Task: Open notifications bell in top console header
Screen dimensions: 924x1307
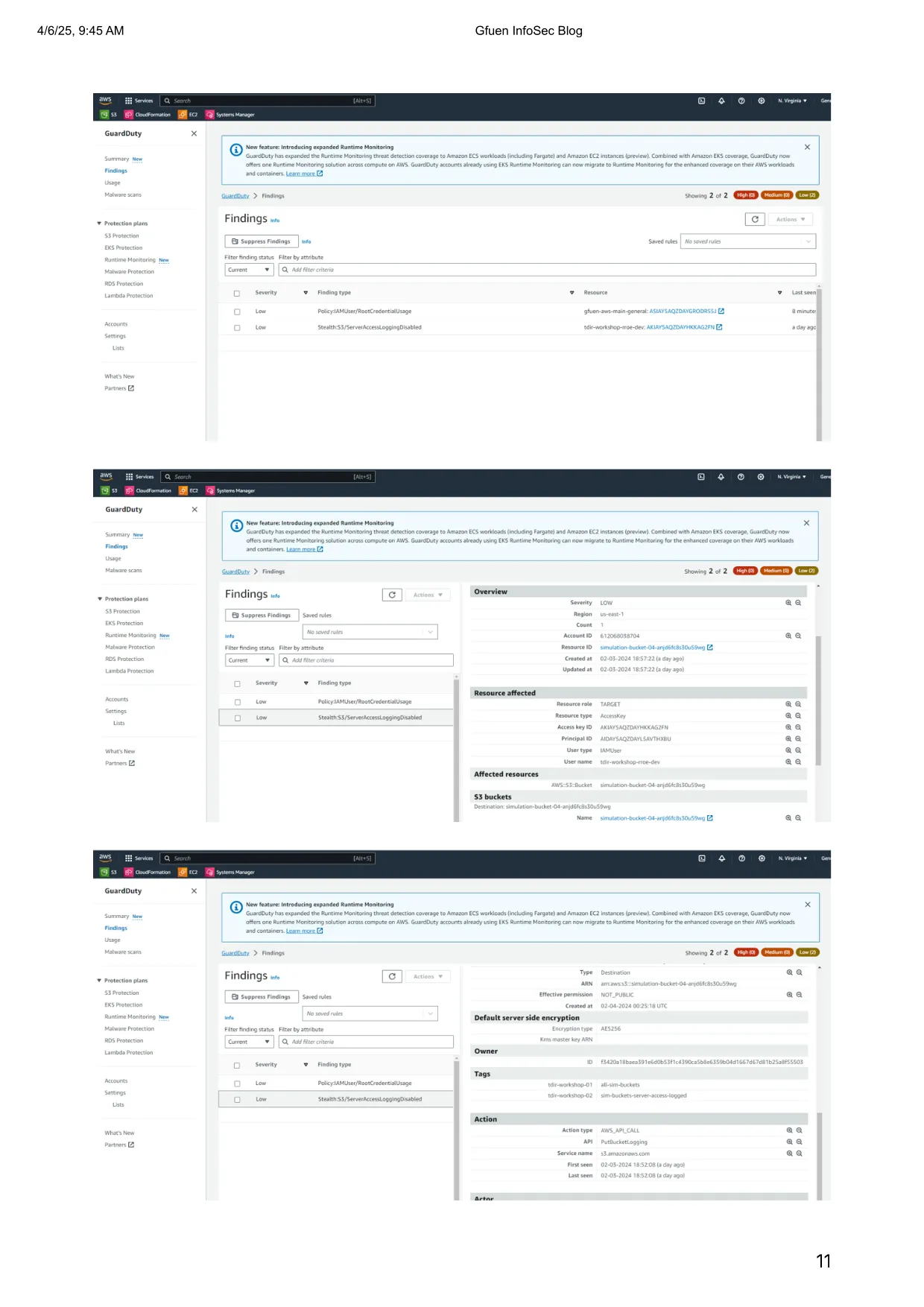Action: [721, 101]
